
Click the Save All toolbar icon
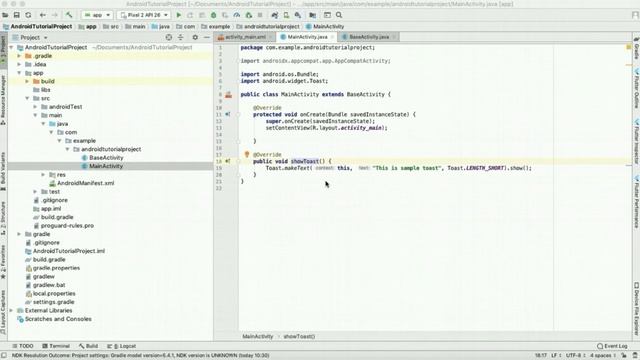click(x=17, y=15)
